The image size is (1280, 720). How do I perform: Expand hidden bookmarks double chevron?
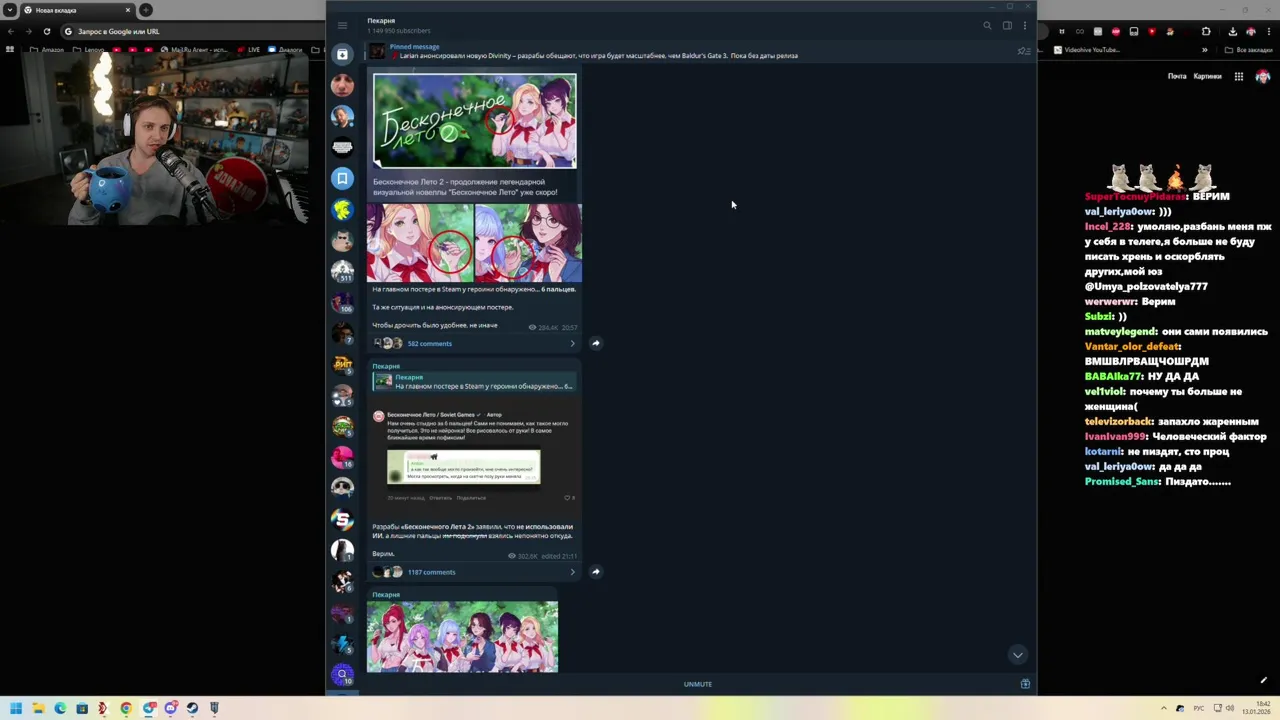1204,50
